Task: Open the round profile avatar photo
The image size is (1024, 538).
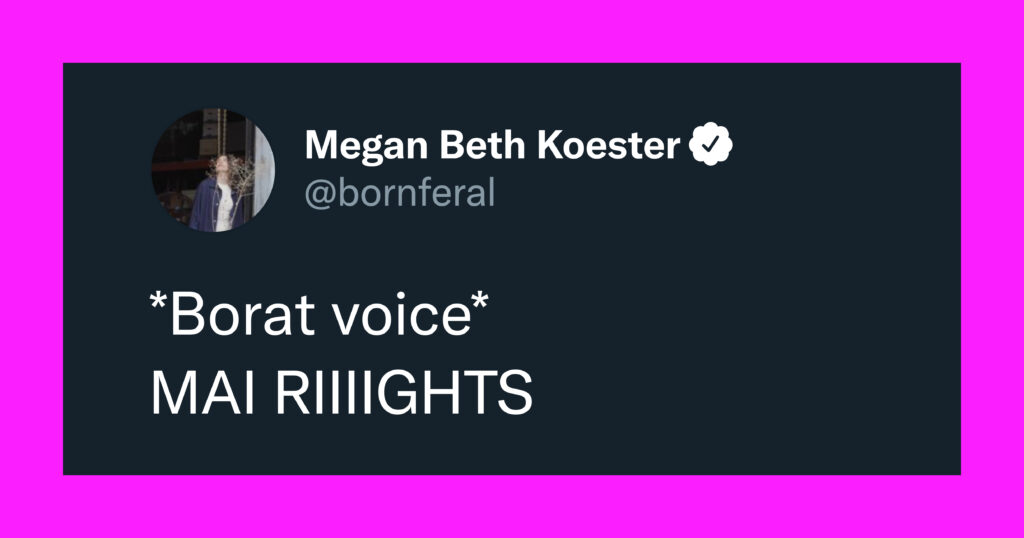Action: 213,170
